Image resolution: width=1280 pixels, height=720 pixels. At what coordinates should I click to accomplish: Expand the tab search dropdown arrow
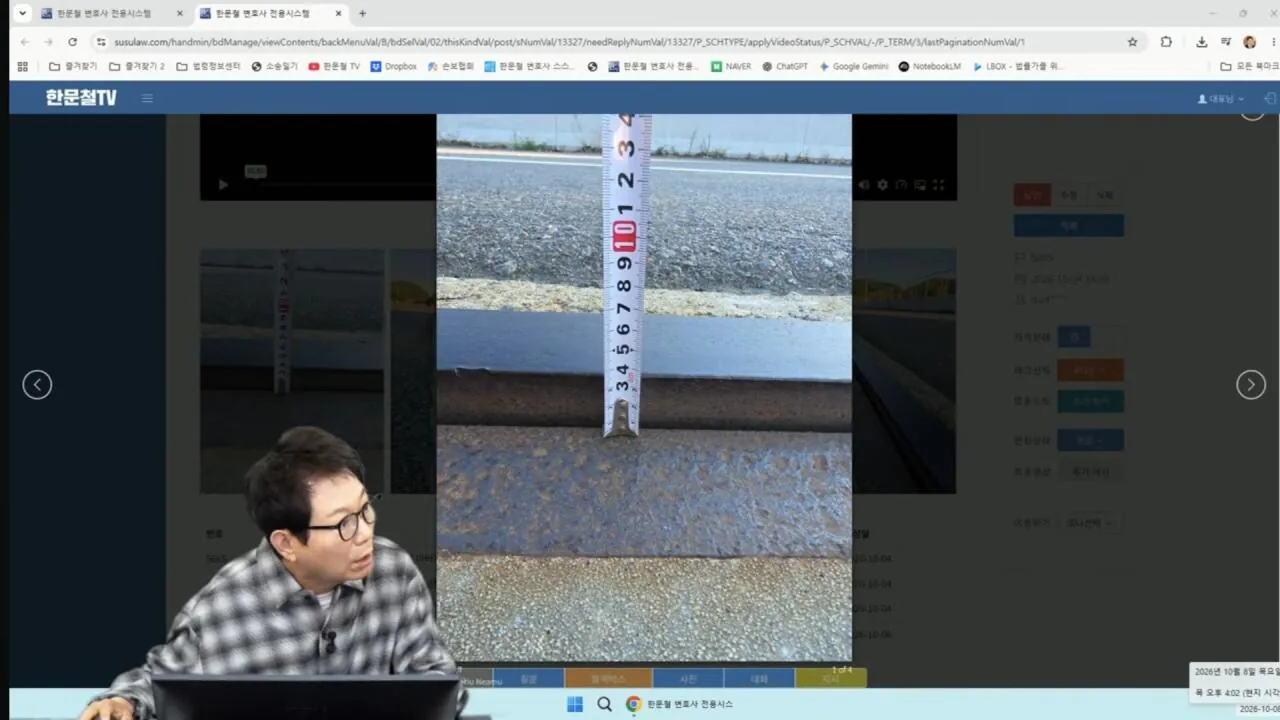22,14
